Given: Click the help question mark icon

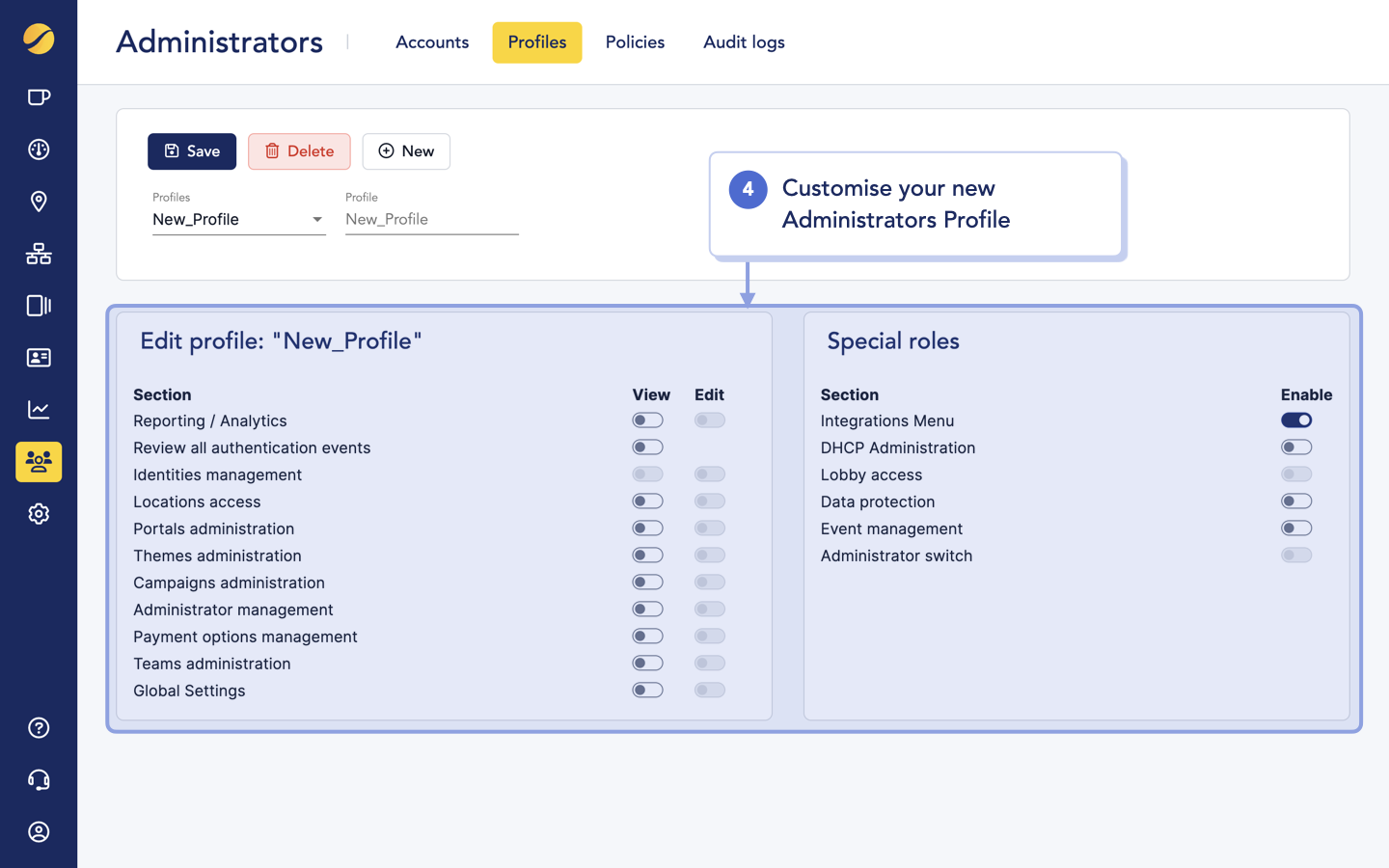Looking at the screenshot, I should 39,727.
